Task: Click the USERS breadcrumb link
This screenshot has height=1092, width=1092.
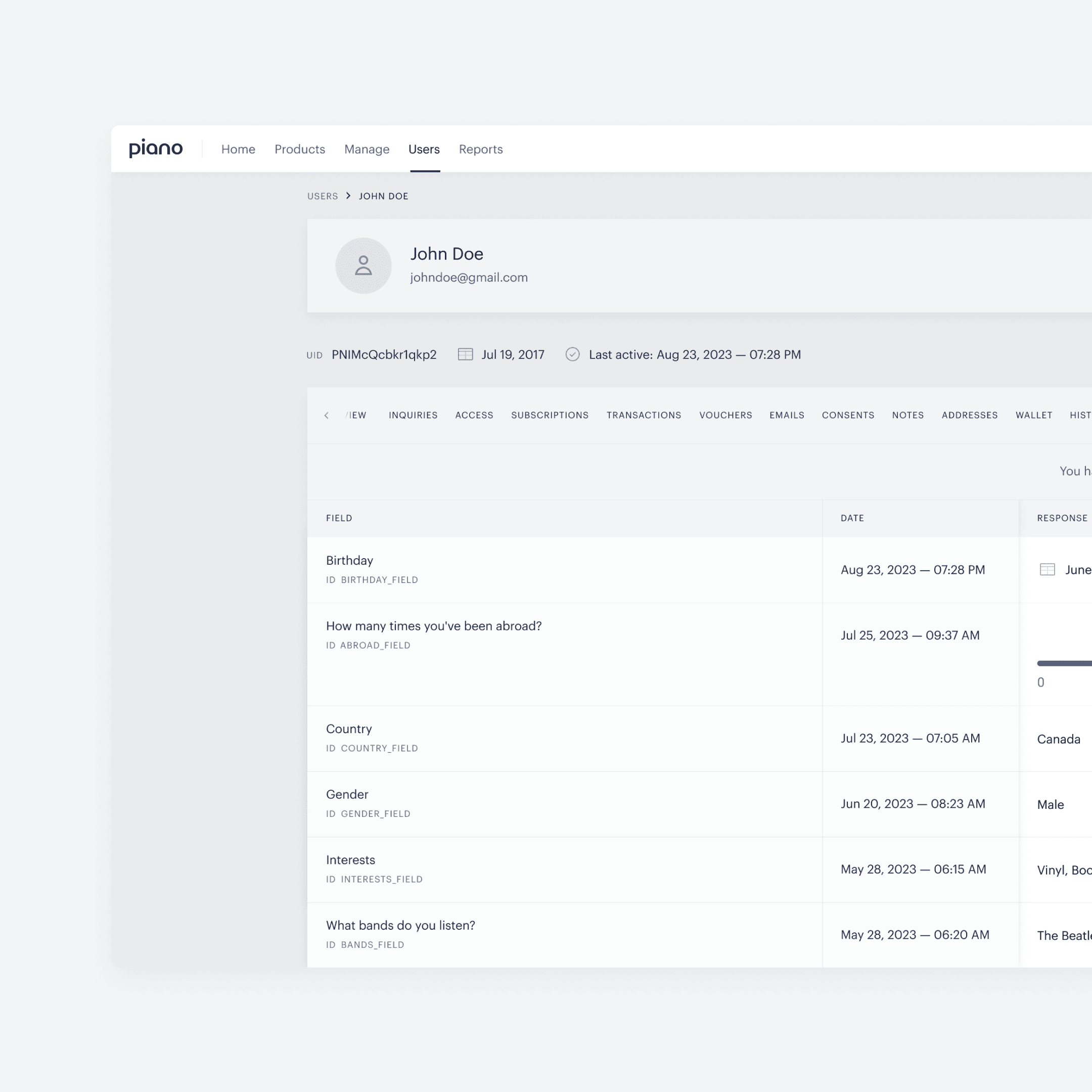Action: pos(323,196)
